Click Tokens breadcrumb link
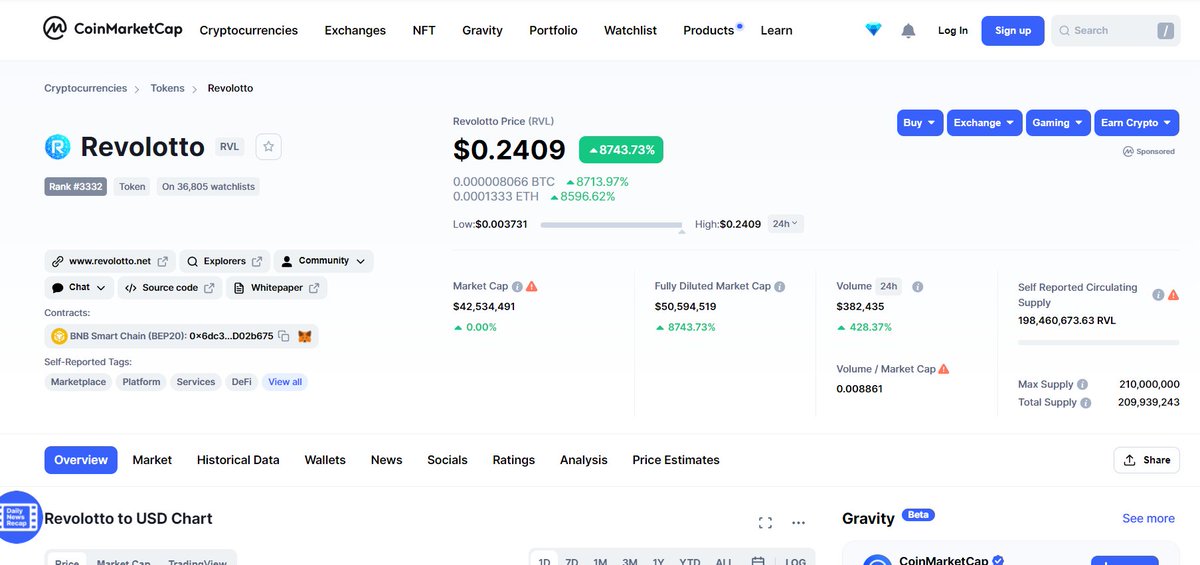The width and height of the screenshot is (1200, 565). [x=168, y=88]
